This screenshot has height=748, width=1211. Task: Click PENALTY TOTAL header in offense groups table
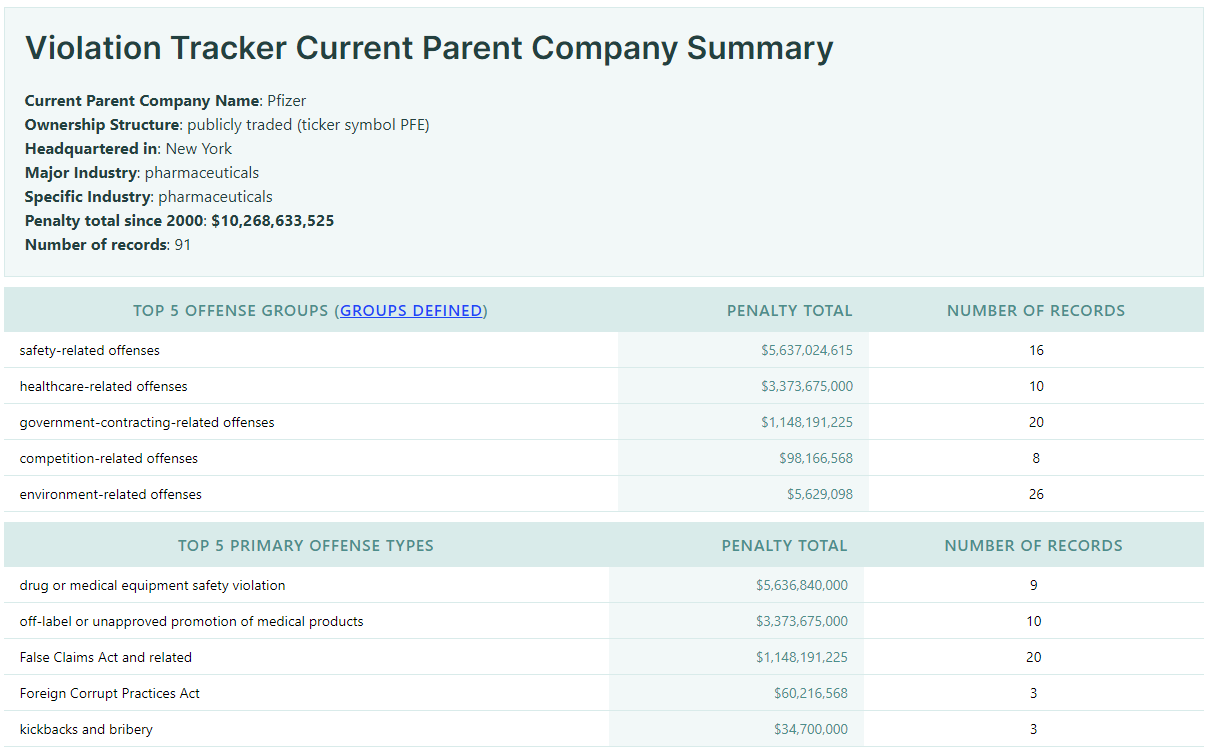tap(790, 311)
